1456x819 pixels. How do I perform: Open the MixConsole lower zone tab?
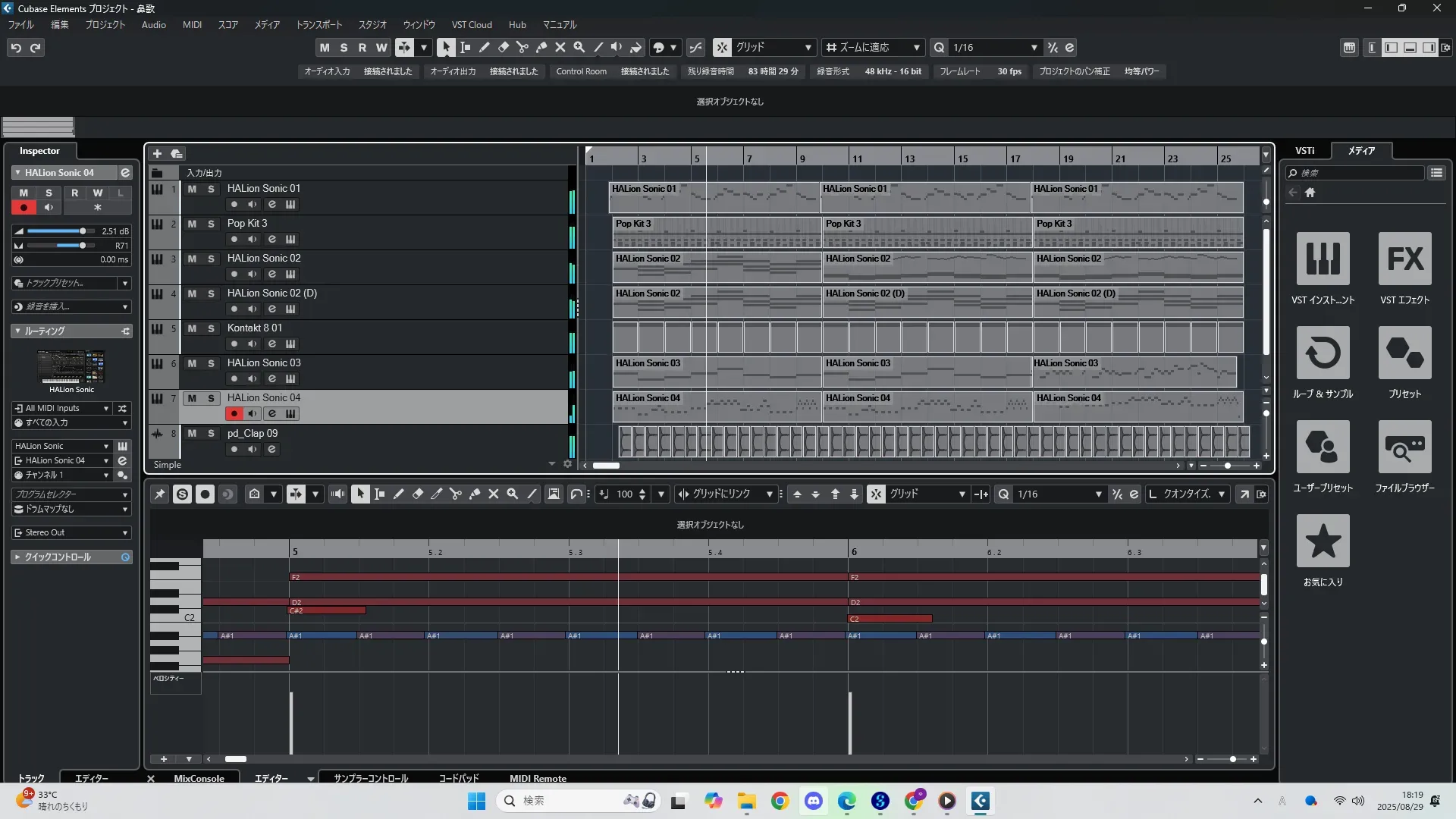point(199,778)
